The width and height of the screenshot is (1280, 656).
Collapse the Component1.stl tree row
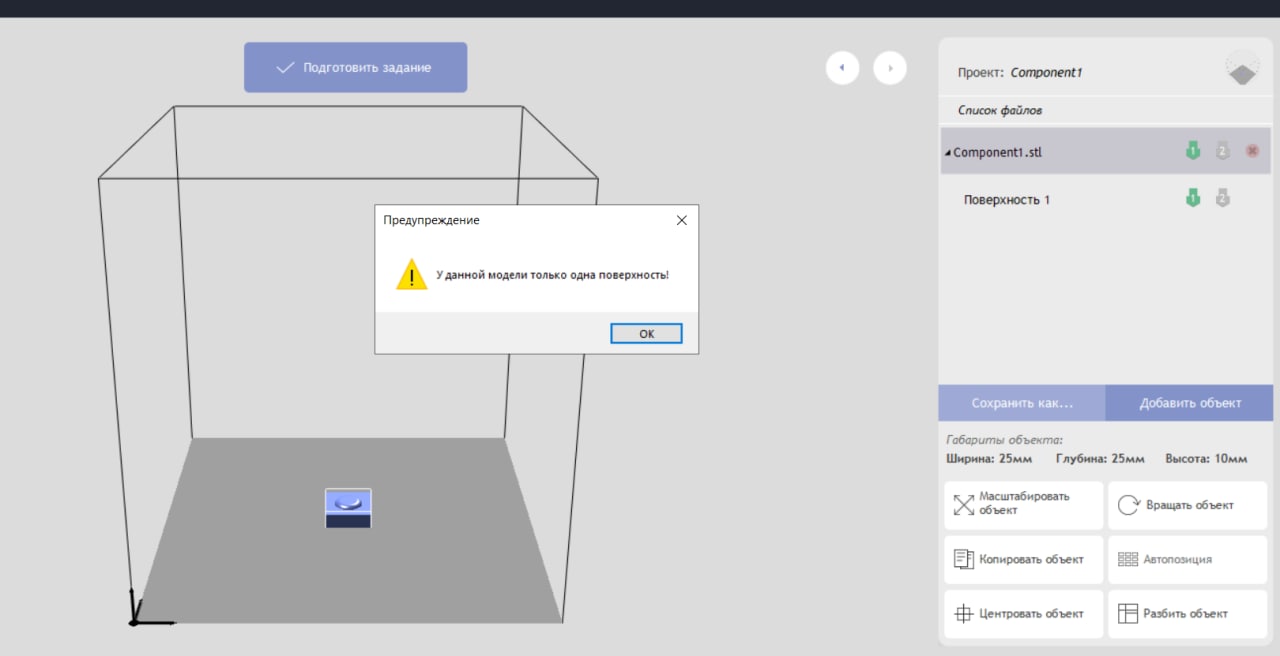click(948, 153)
